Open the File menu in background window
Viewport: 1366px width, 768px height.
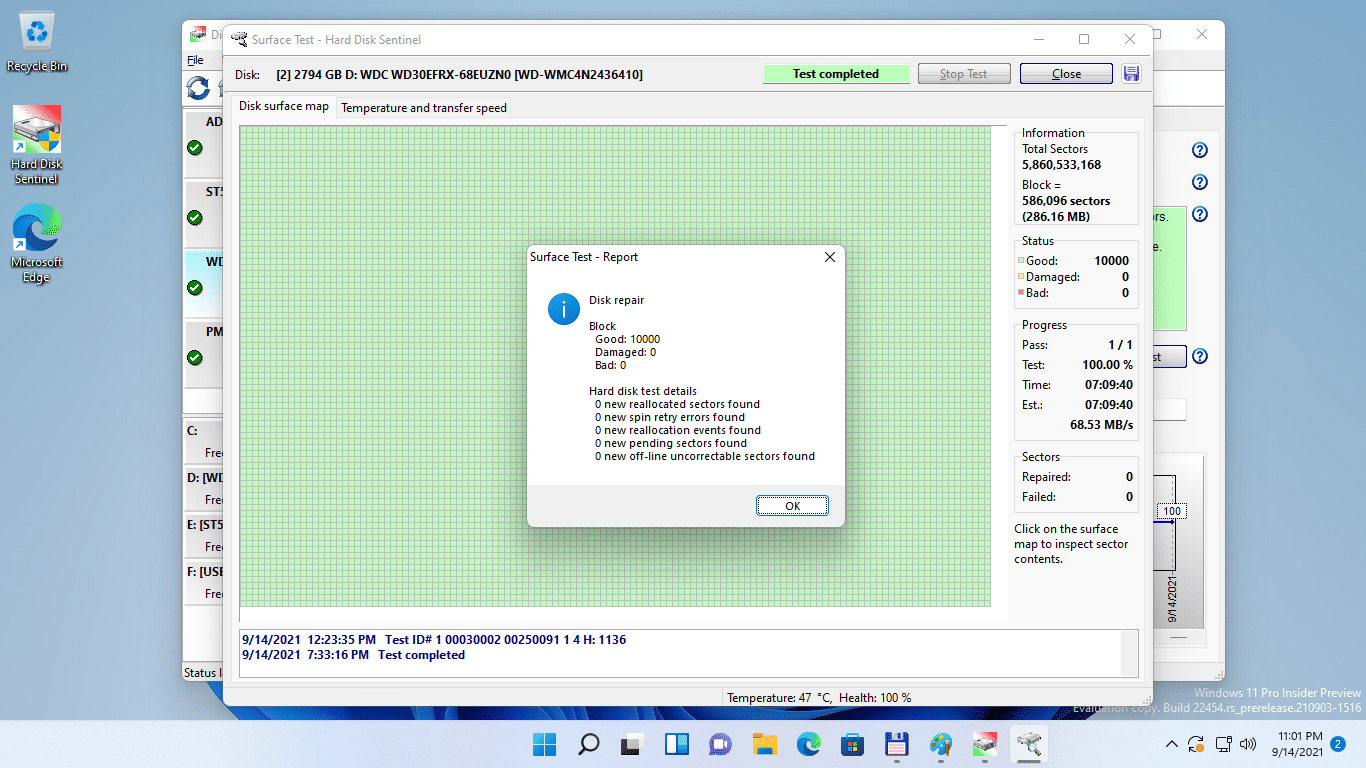[195, 60]
